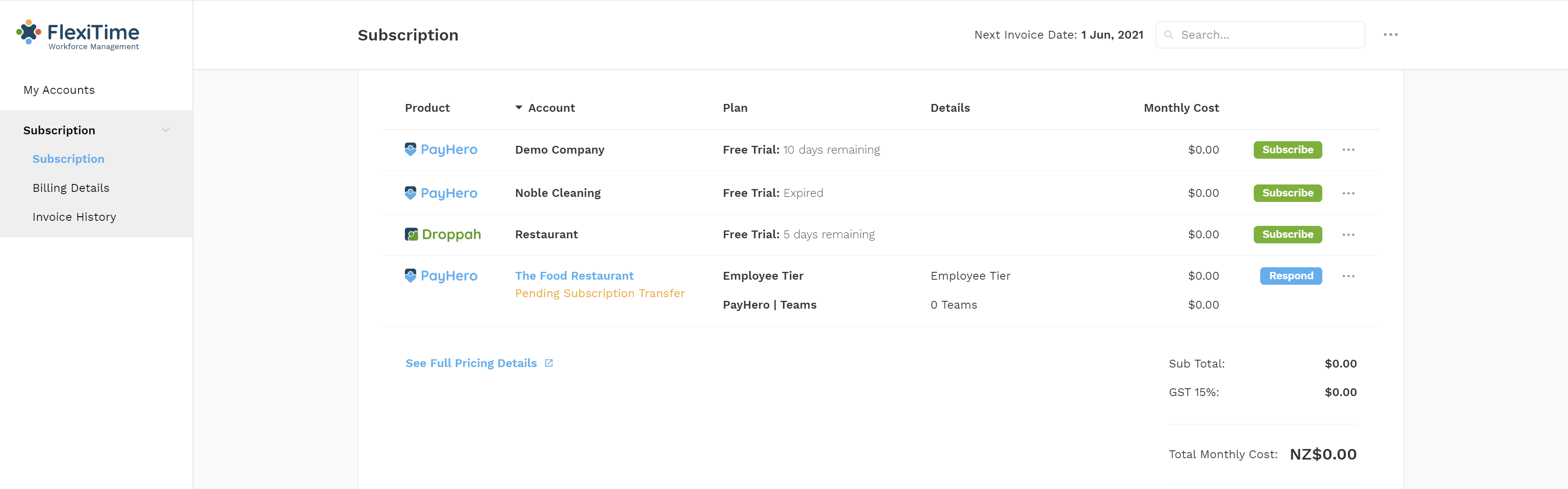Screen dimensions: 1568x489
Task: Click PayHero logo in Demo Company row
Action: point(441,150)
